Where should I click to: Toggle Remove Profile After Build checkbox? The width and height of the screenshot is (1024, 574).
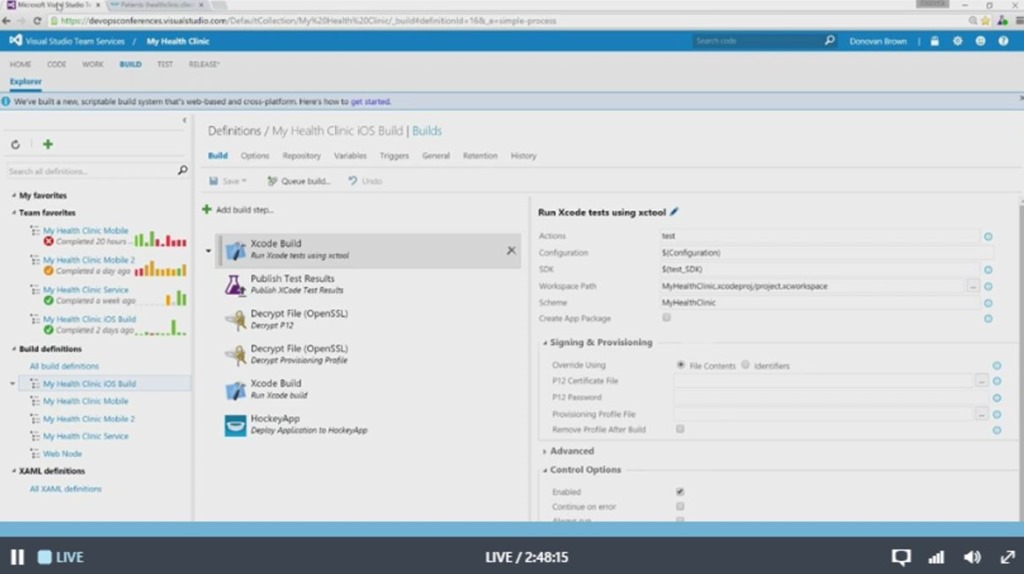click(680, 429)
